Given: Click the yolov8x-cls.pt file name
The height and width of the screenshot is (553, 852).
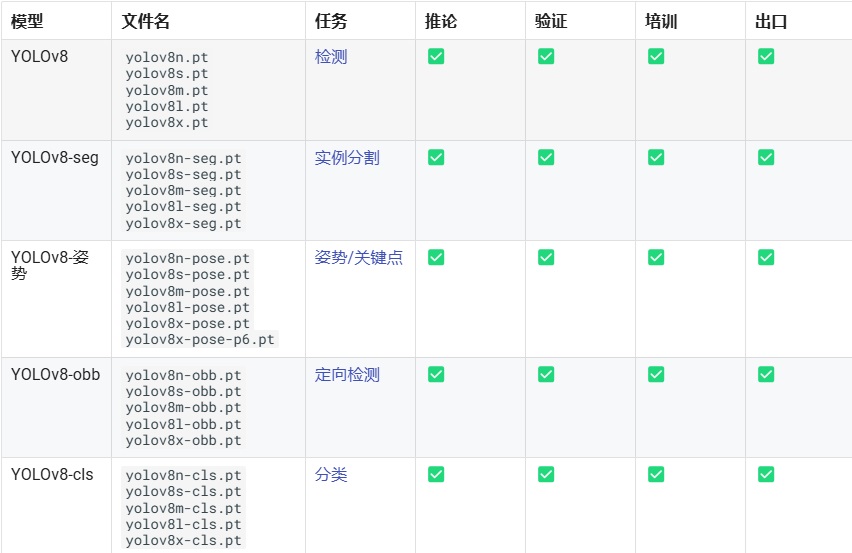Looking at the screenshot, I should tap(183, 541).
